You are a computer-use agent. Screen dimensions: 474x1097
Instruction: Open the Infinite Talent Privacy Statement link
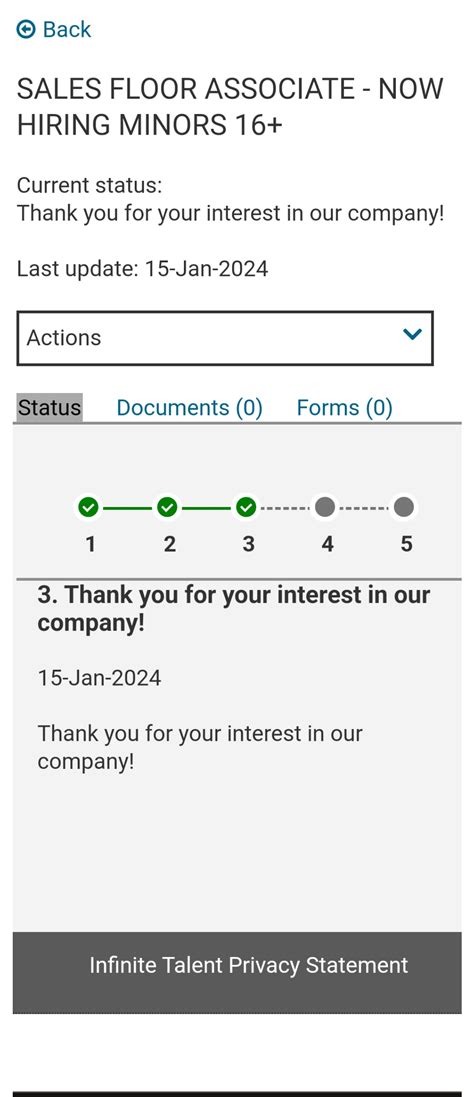tap(248, 965)
